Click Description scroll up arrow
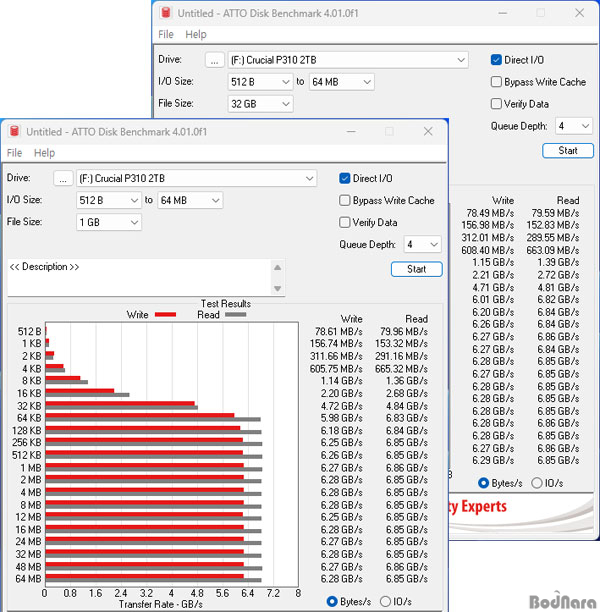The image size is (600, 612). 278,268
